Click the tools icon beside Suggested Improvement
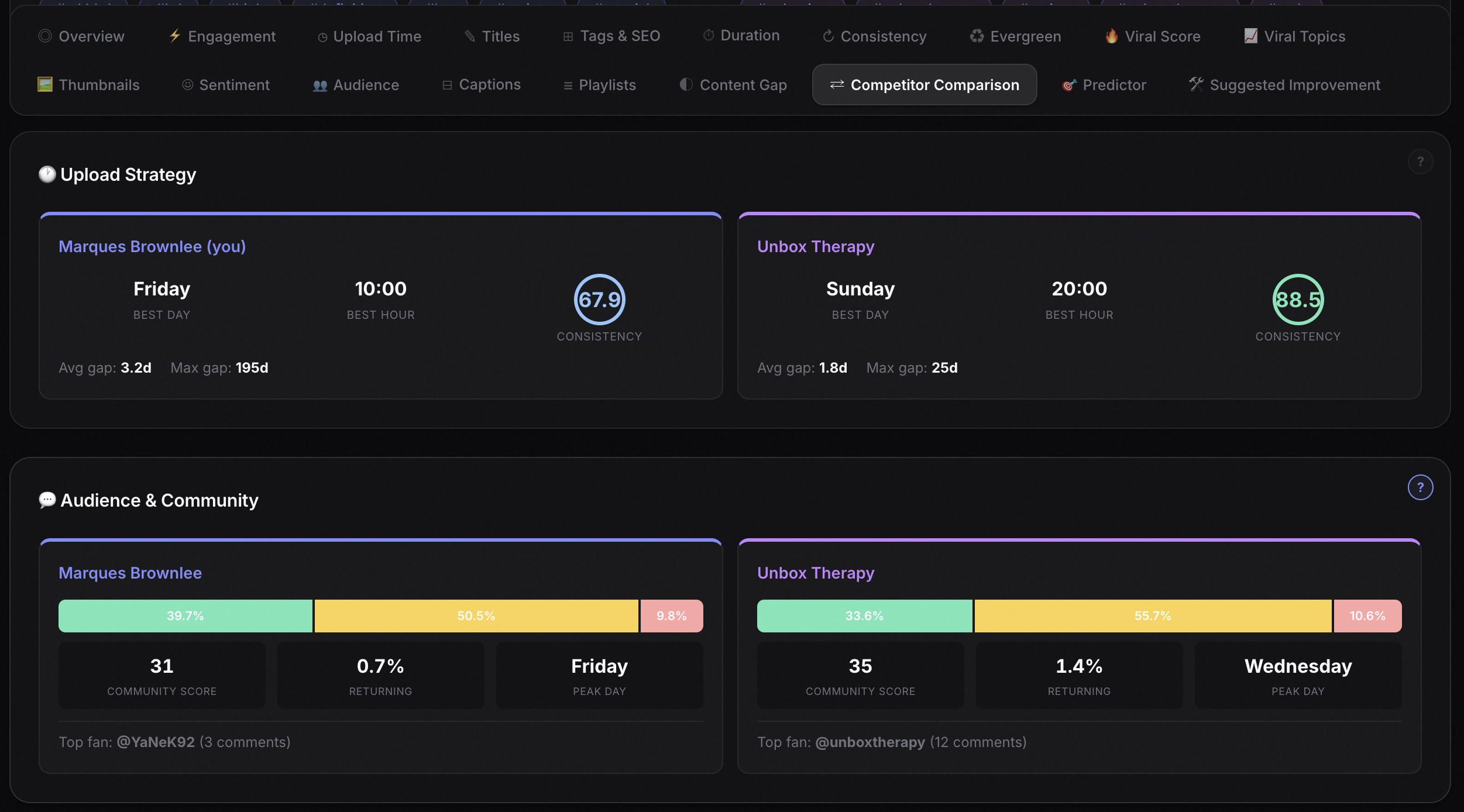This screenshot has height=812, width=1464. (x=1196, y=85)
